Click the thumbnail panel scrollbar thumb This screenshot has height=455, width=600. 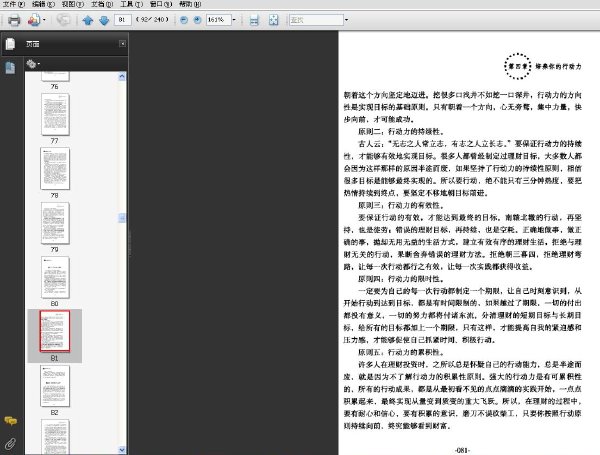point(122,218)
